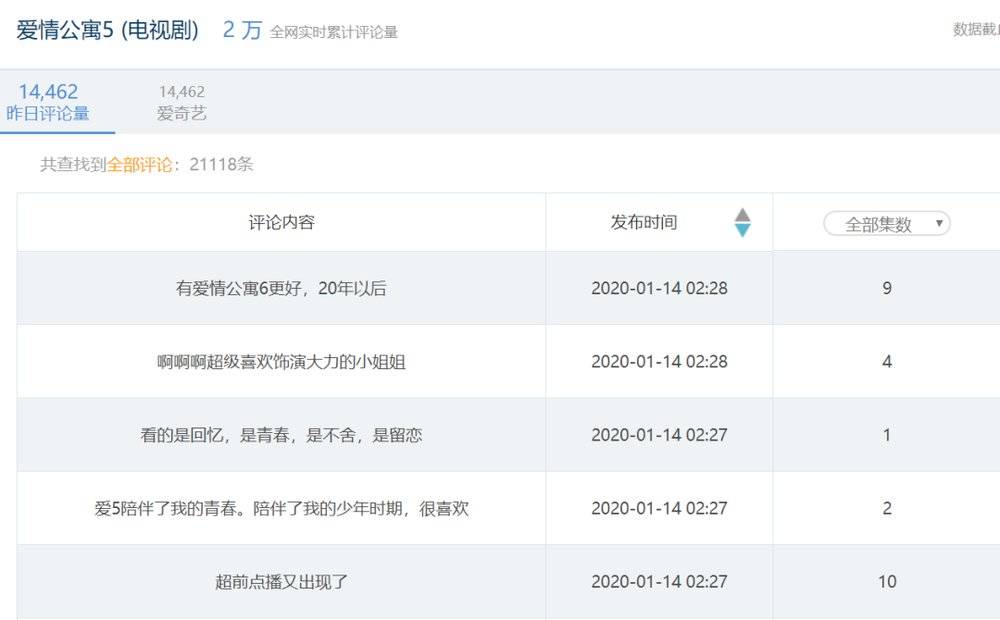Click the gray ascending sort arrow
The height and width of the screenshot is (620, 1000).
coord(742,214)
